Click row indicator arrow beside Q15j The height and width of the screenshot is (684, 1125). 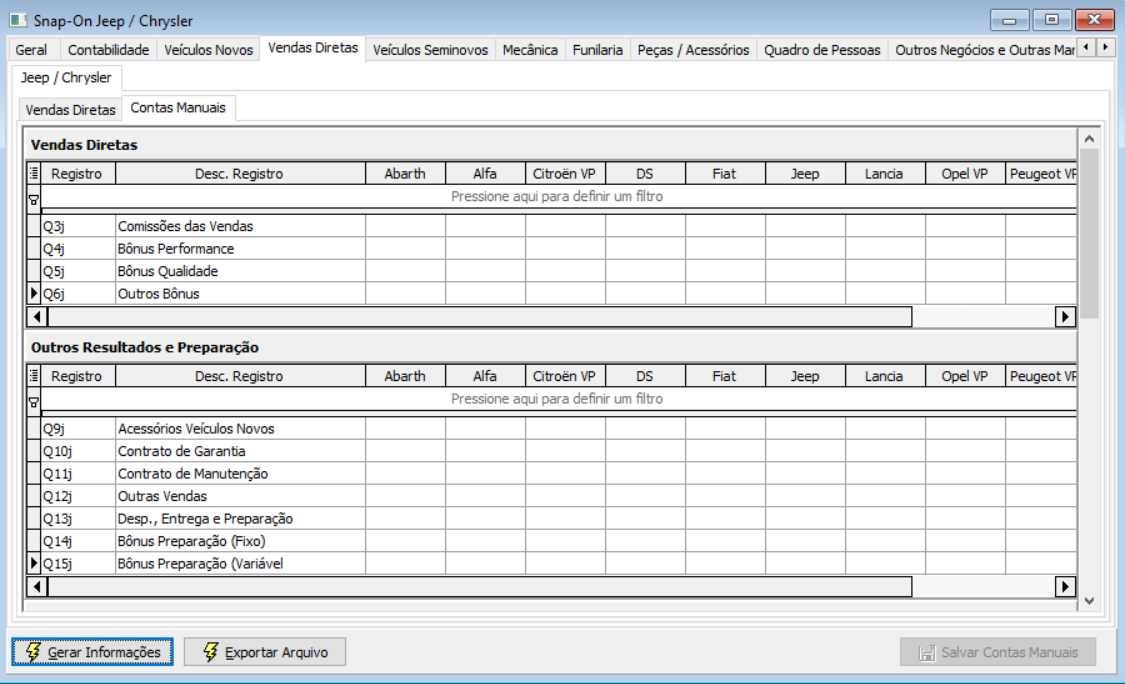coord(34,563)
